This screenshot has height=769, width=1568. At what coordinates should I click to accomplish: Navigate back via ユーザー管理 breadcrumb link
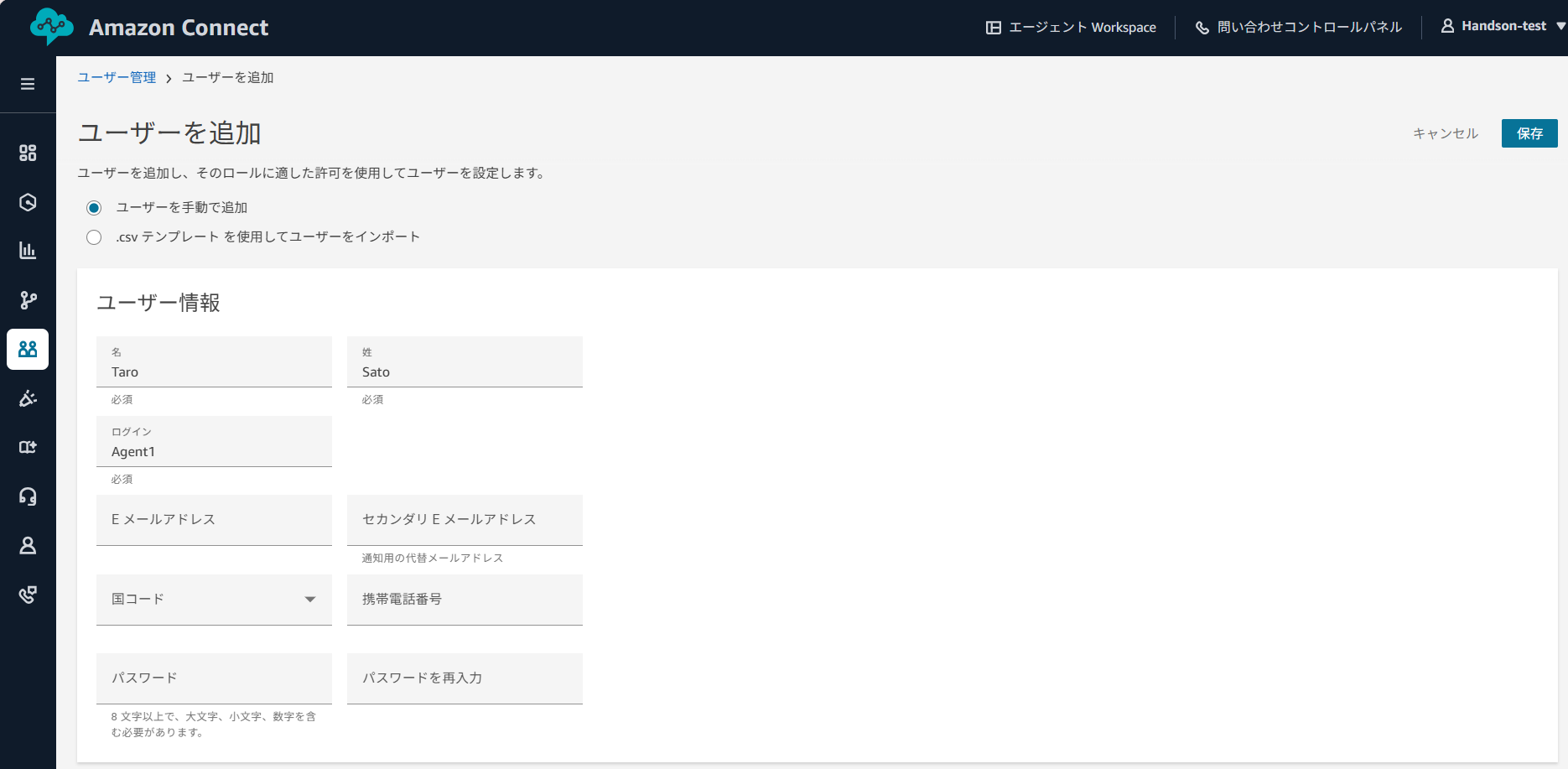pyautogui.click(x=117, y=77)
